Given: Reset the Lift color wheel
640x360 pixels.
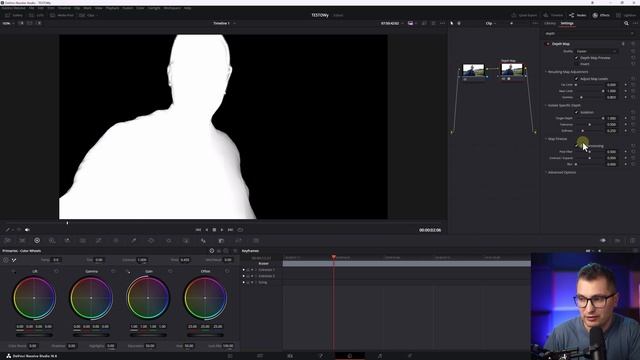Looking at the screenshot, I should coord(56,271).
